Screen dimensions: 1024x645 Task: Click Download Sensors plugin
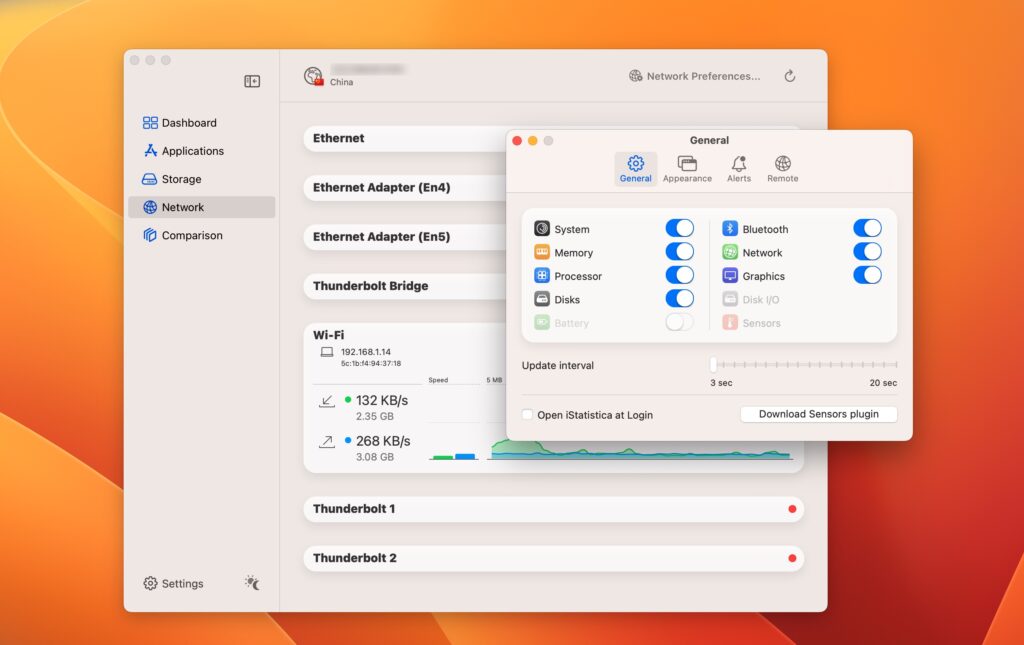click(x=818, y=414)
